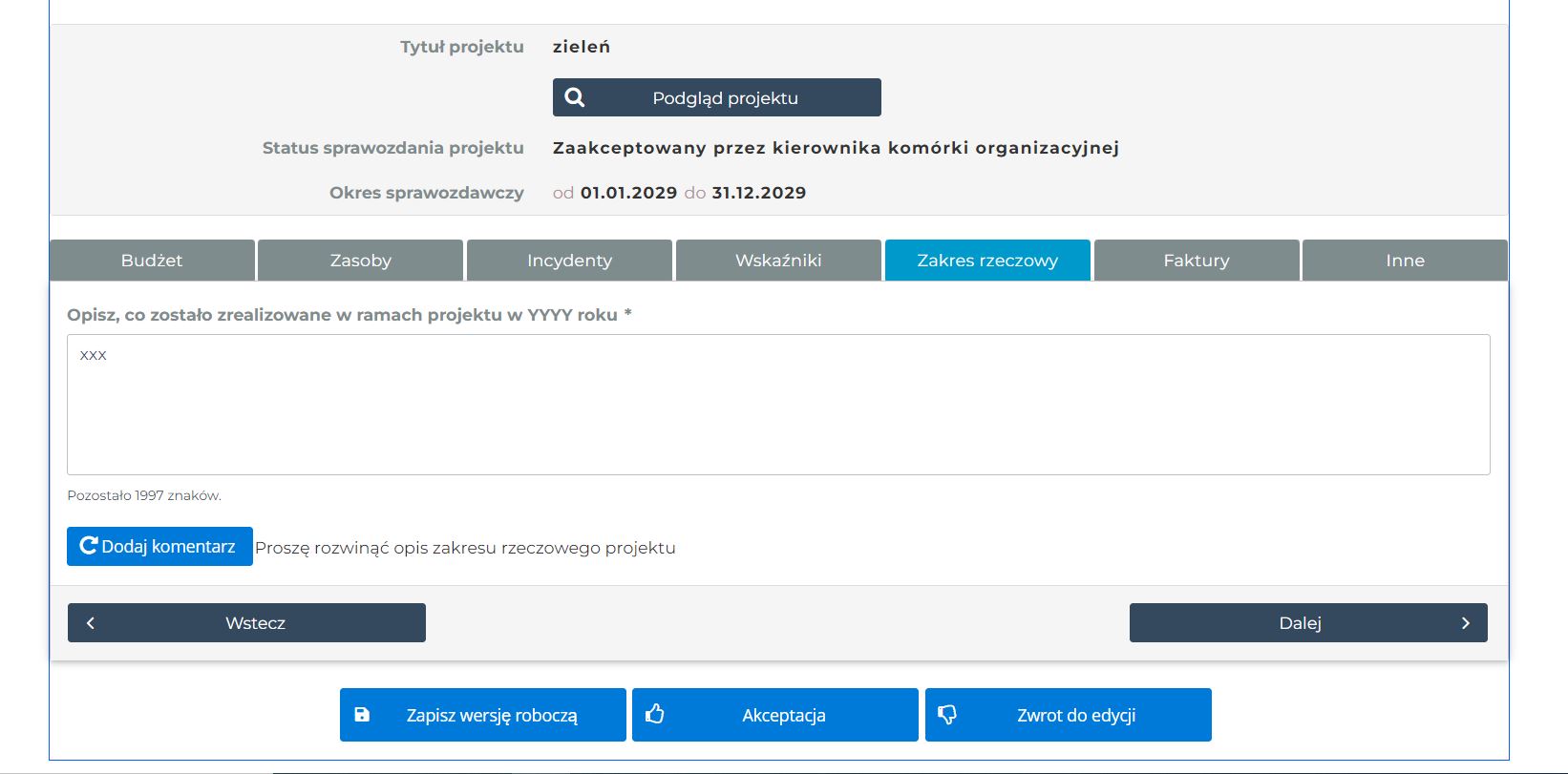This screenshot has width=1568, height=774.
Task: Open the Zasoby tab
Action: [360, 261]
